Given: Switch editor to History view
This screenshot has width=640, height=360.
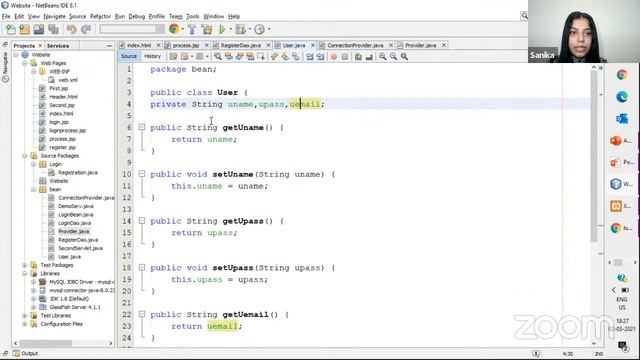Looking at the screenshot, I should pyautogui.click(x=152, y=56).
